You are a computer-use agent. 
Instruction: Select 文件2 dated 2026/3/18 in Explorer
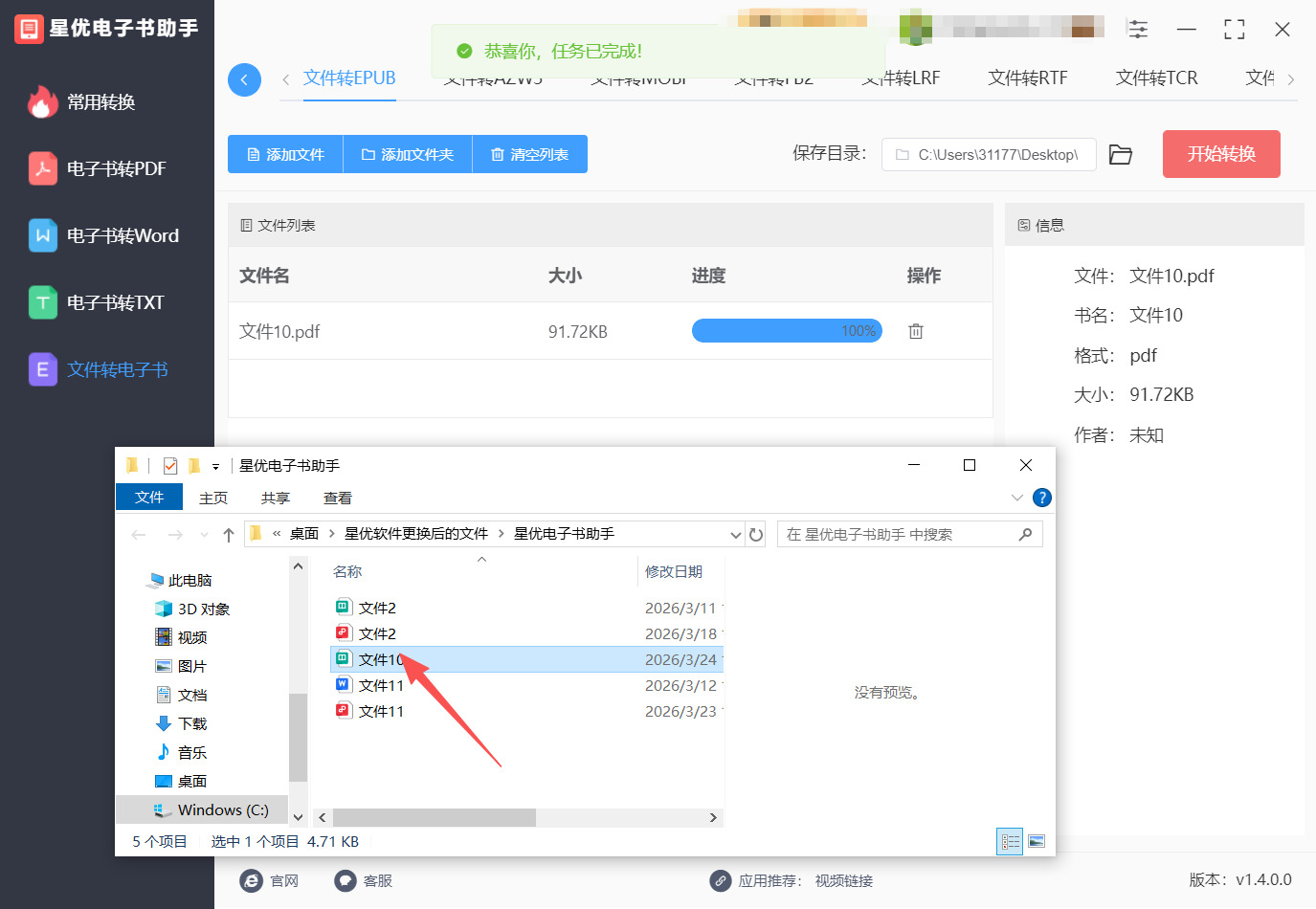(377, 633)
